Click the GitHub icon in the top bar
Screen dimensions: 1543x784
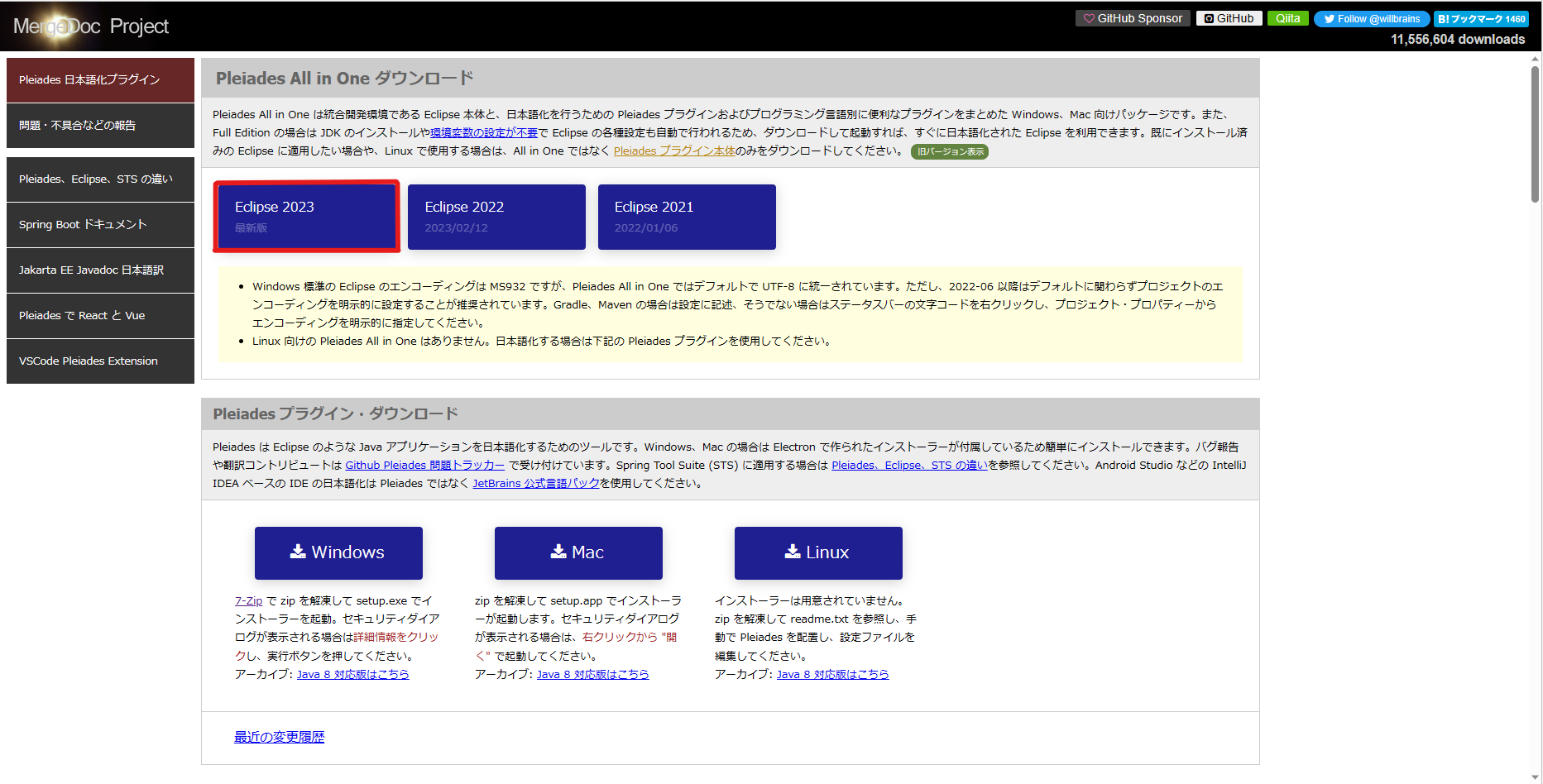1210,18
